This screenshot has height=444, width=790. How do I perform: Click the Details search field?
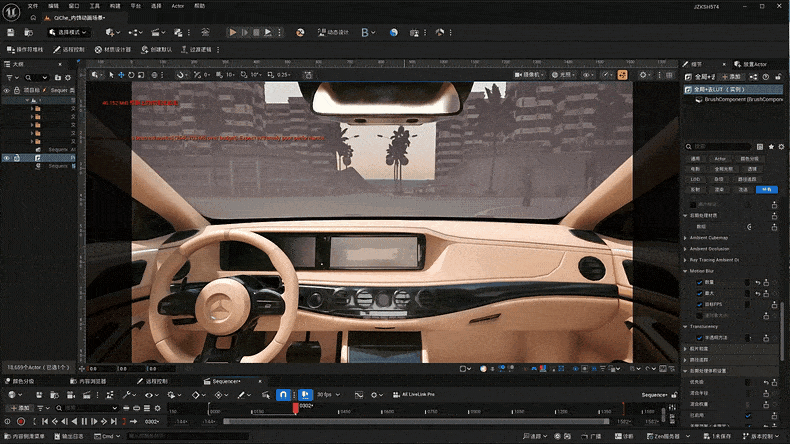[718, 147]
